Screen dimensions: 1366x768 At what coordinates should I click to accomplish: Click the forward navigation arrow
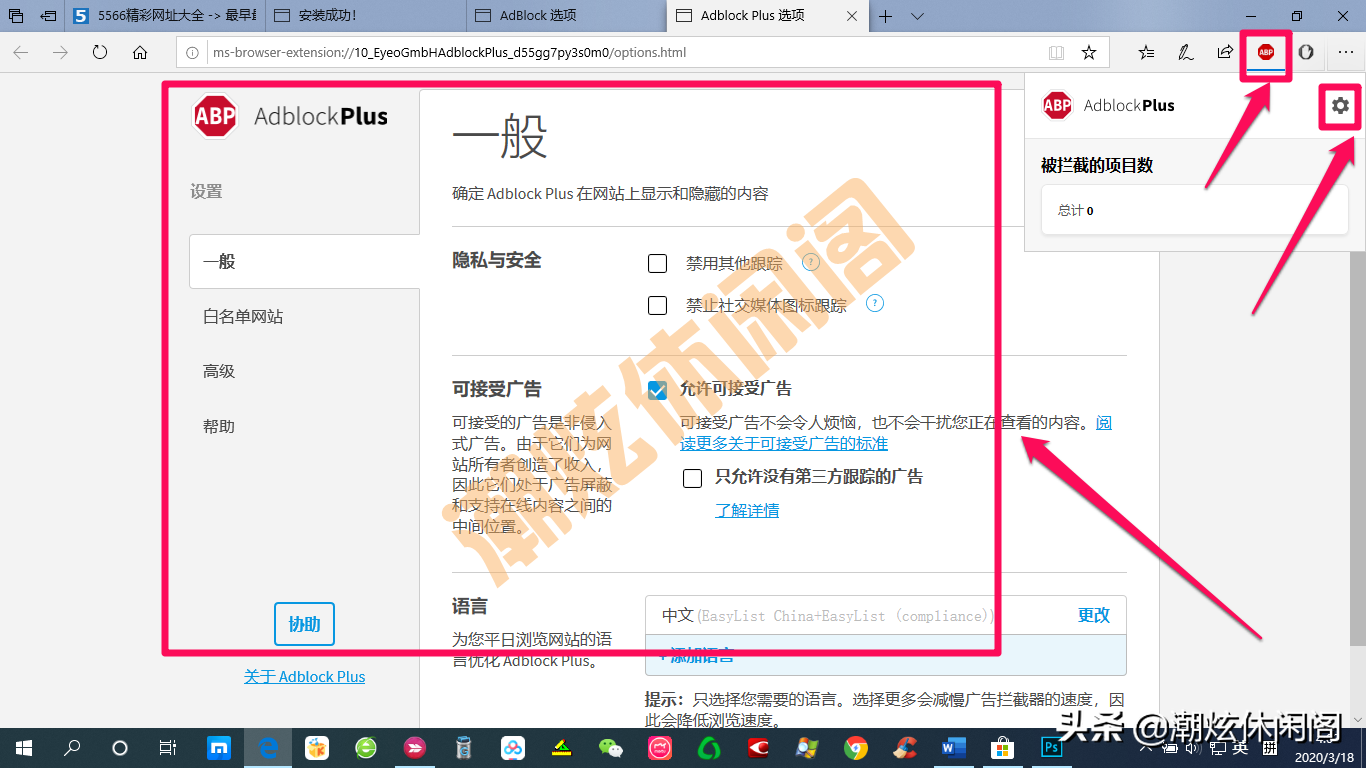pos(60,53)
